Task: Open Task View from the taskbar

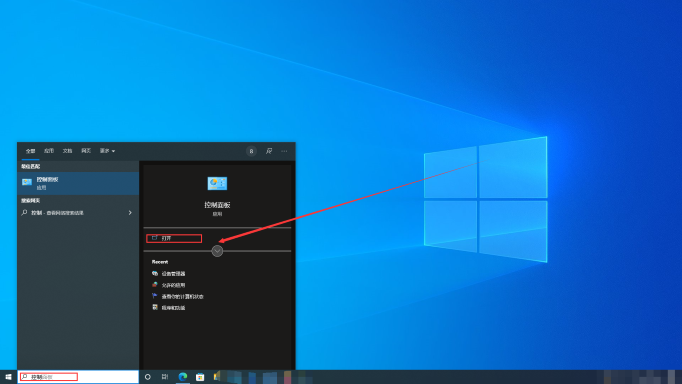Action: (165, 377)
